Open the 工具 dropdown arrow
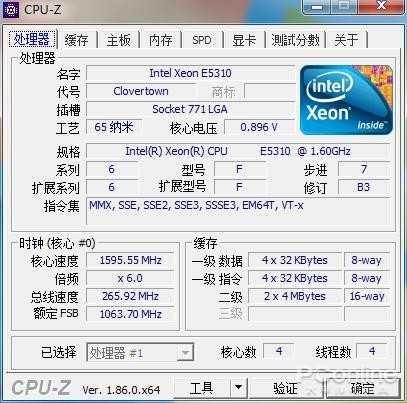The width and height of the screenshot is (407, 403). tap(239, 387)
